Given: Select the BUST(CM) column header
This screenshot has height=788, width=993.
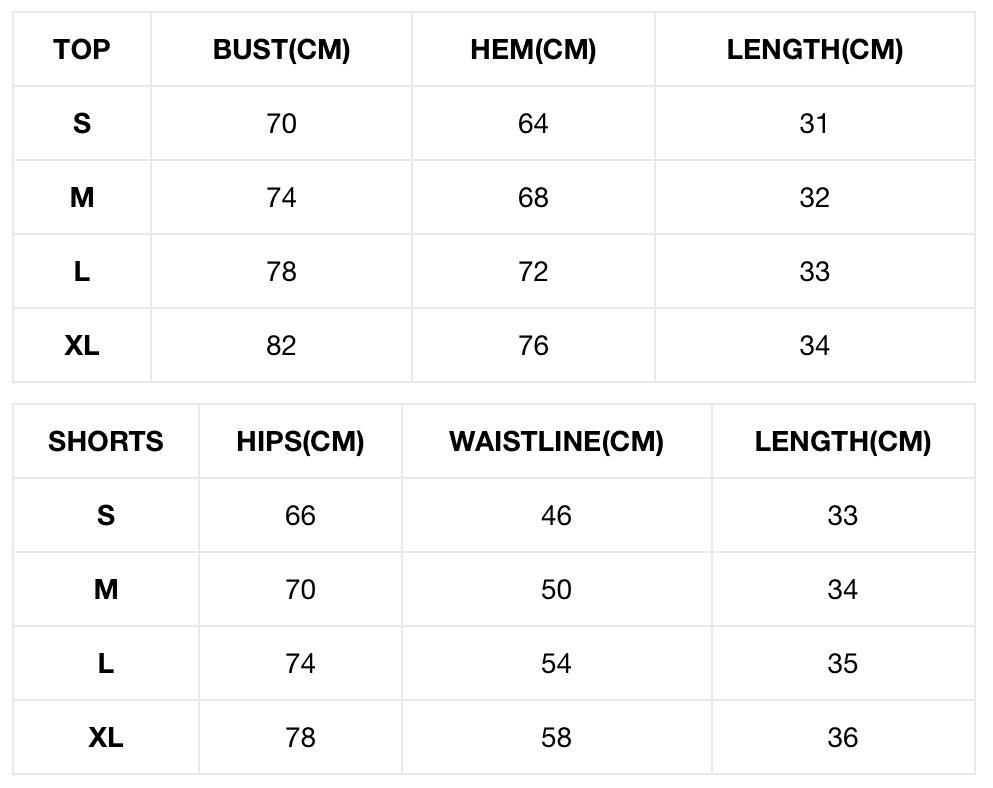Looking at the screenshot, I should (x=281, y=50).
